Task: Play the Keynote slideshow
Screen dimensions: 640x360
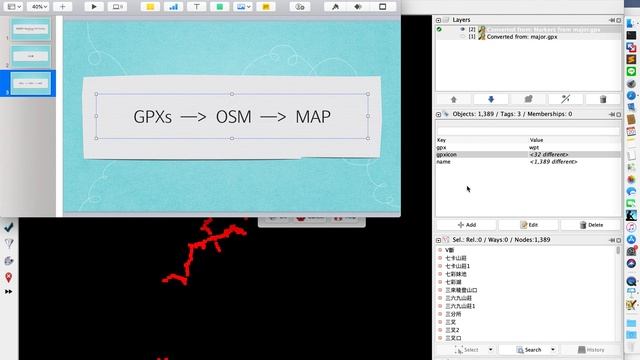Action: [94, 7]
